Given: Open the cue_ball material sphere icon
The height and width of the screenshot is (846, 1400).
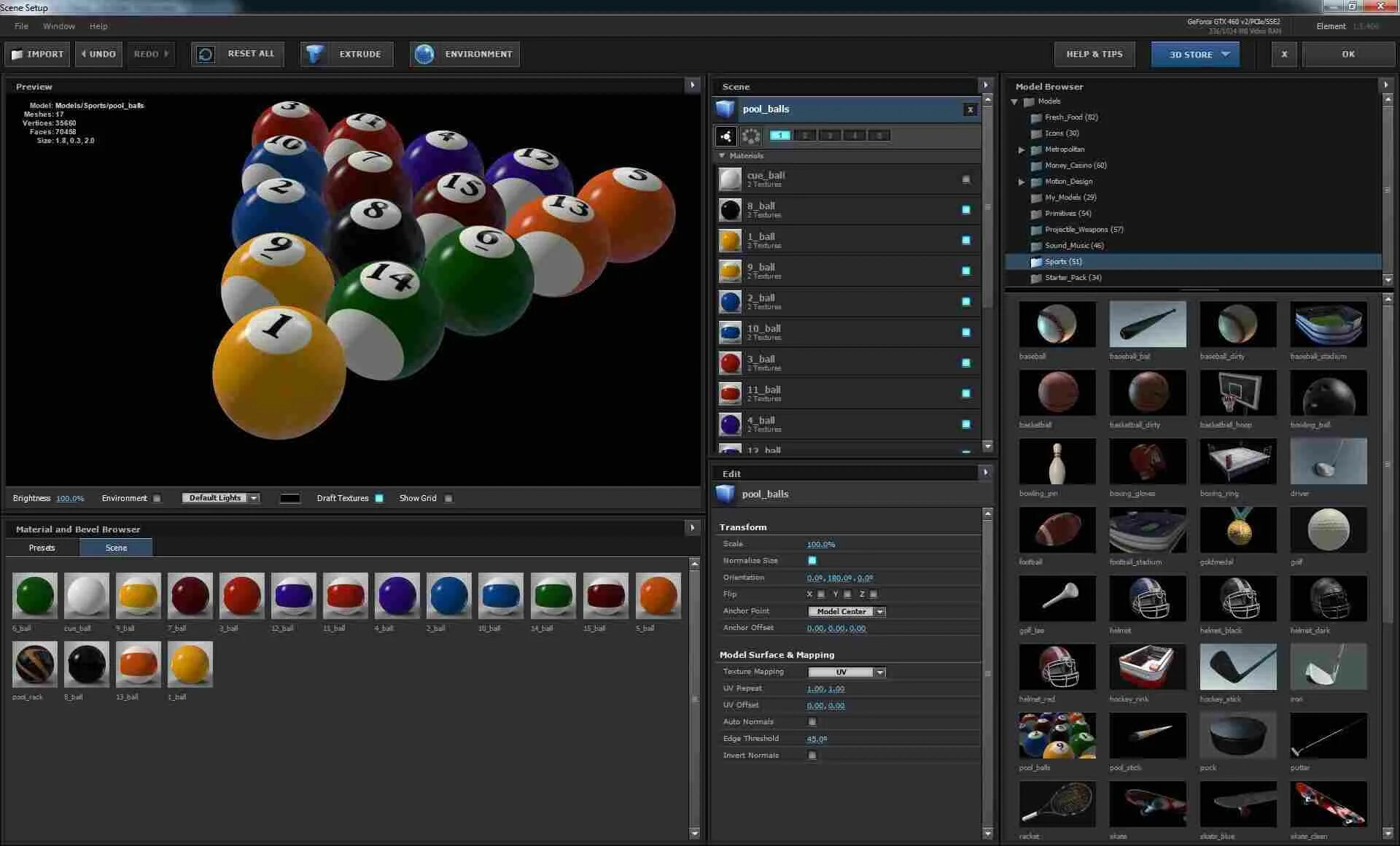Looking at the screenshot, I should [730, 179].
